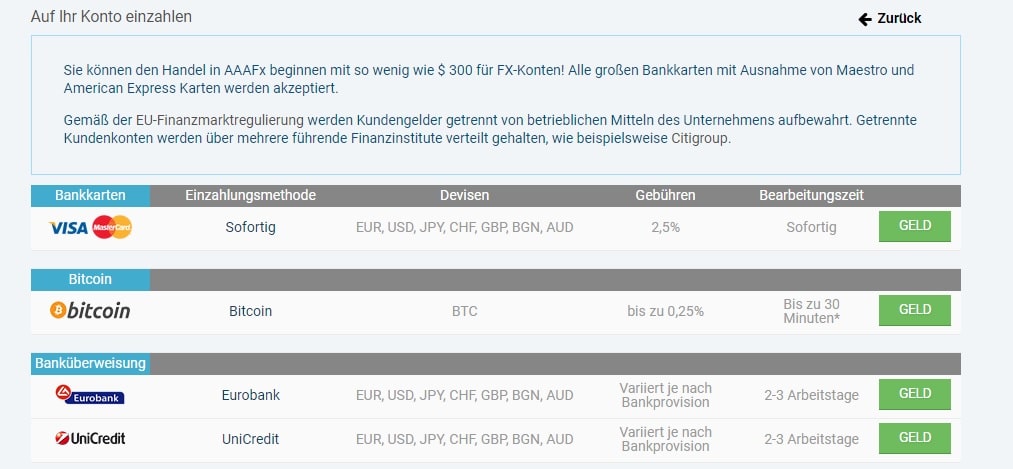Click the Eurobank logo
The image size is (1013, 469).
(x=90, y=395)
